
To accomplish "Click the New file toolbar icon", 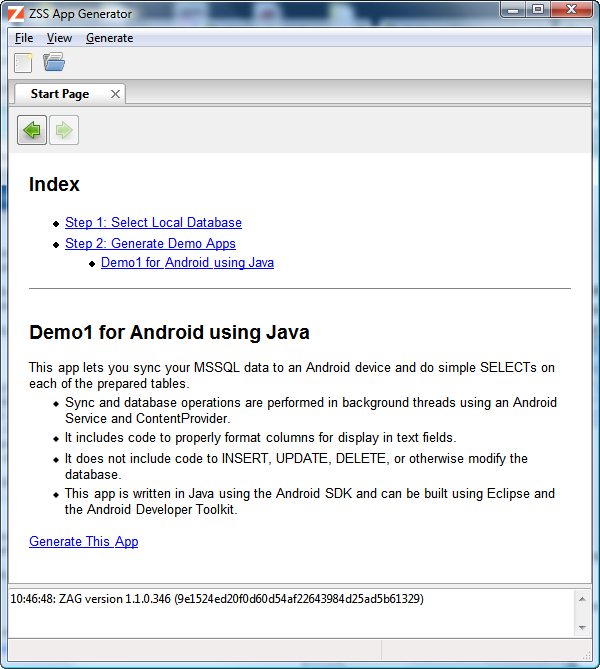I will pyautogui.click(x=23, y=63).
